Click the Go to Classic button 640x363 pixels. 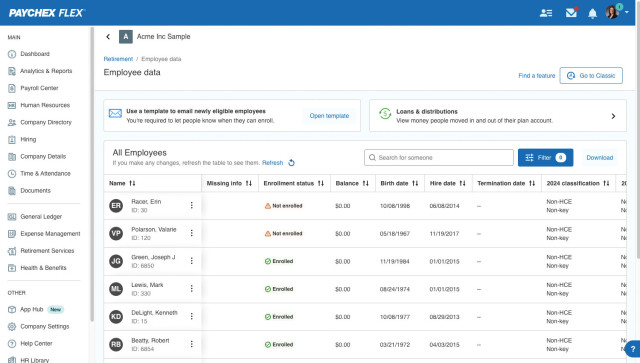[591, 76]
